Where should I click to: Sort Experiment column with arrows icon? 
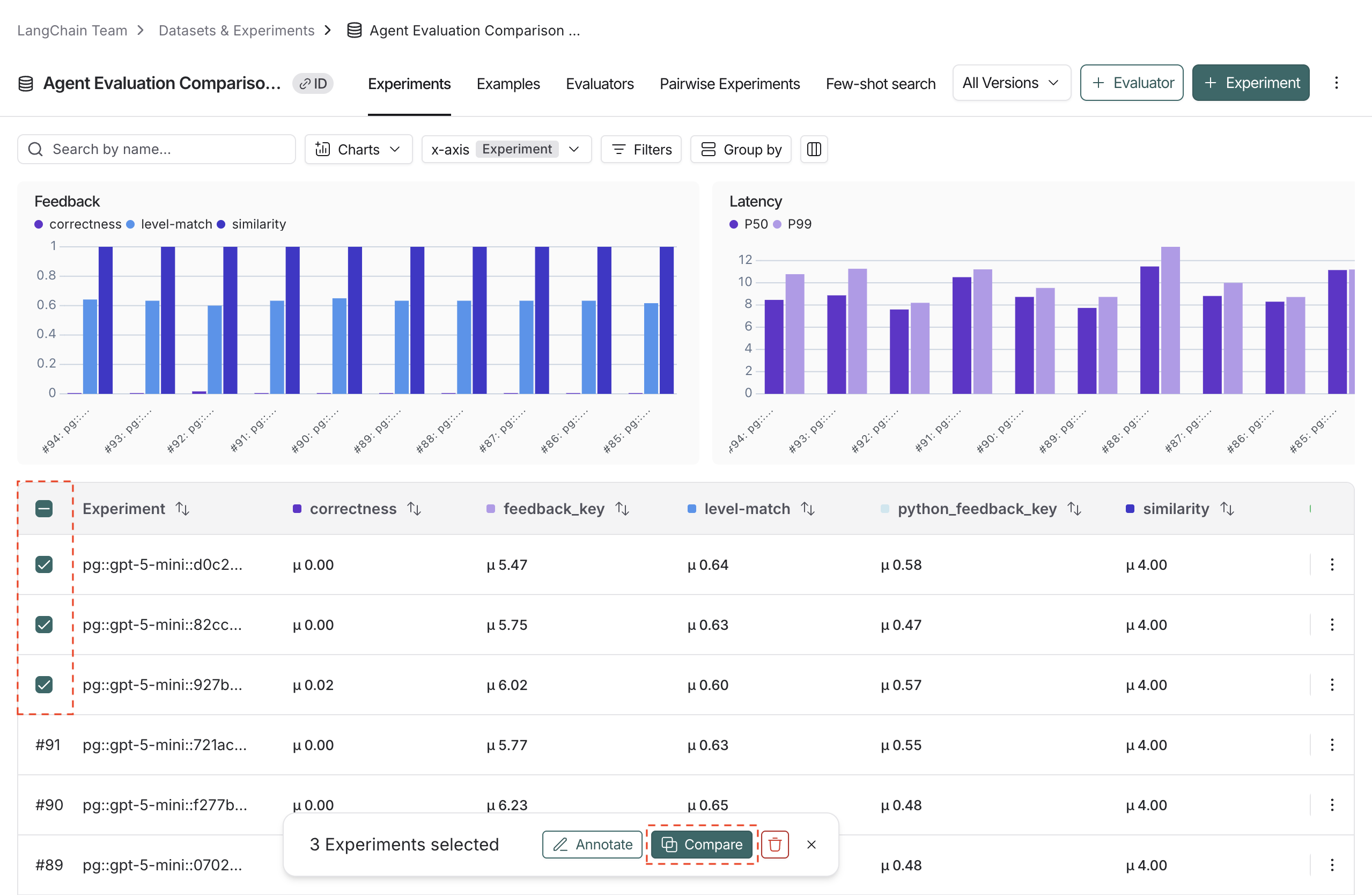[x=182, y=509]
